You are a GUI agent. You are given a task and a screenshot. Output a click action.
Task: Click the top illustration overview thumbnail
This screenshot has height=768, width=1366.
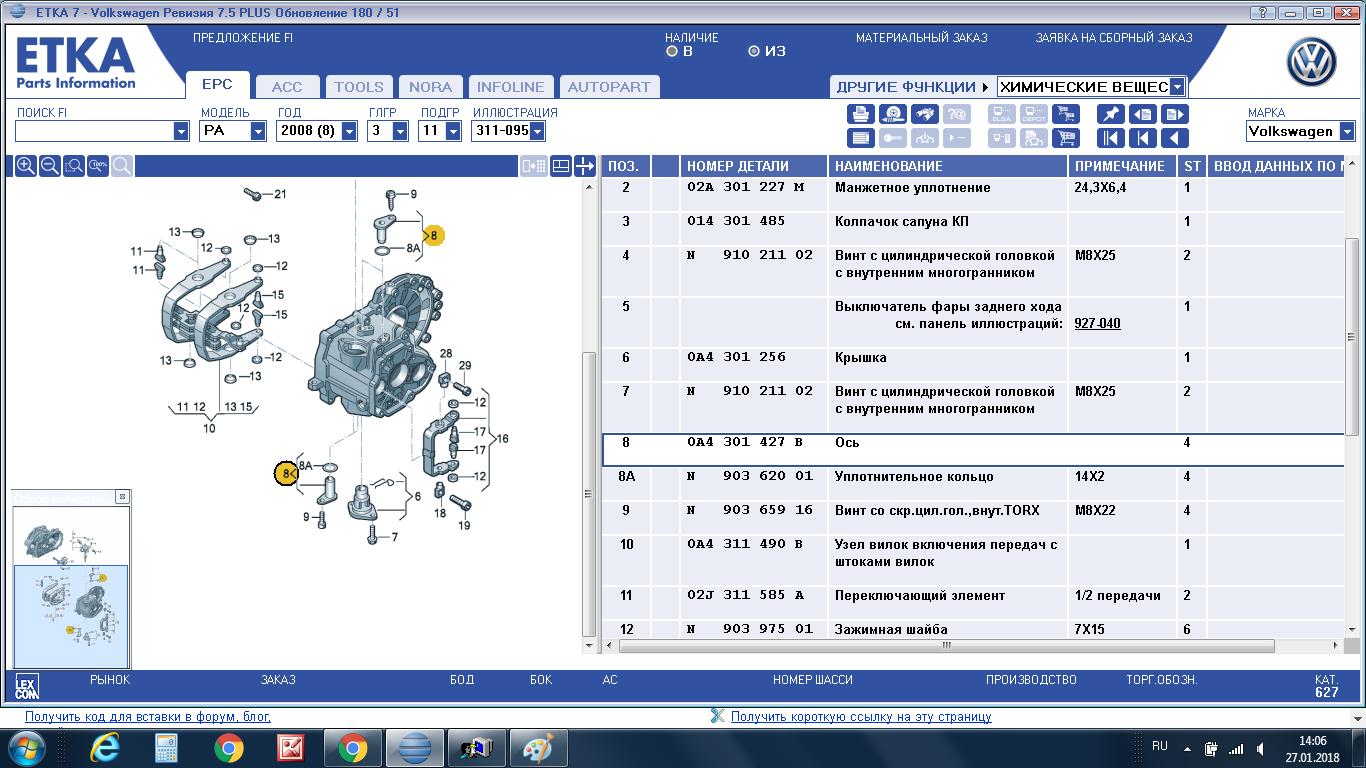coord(69,537)
